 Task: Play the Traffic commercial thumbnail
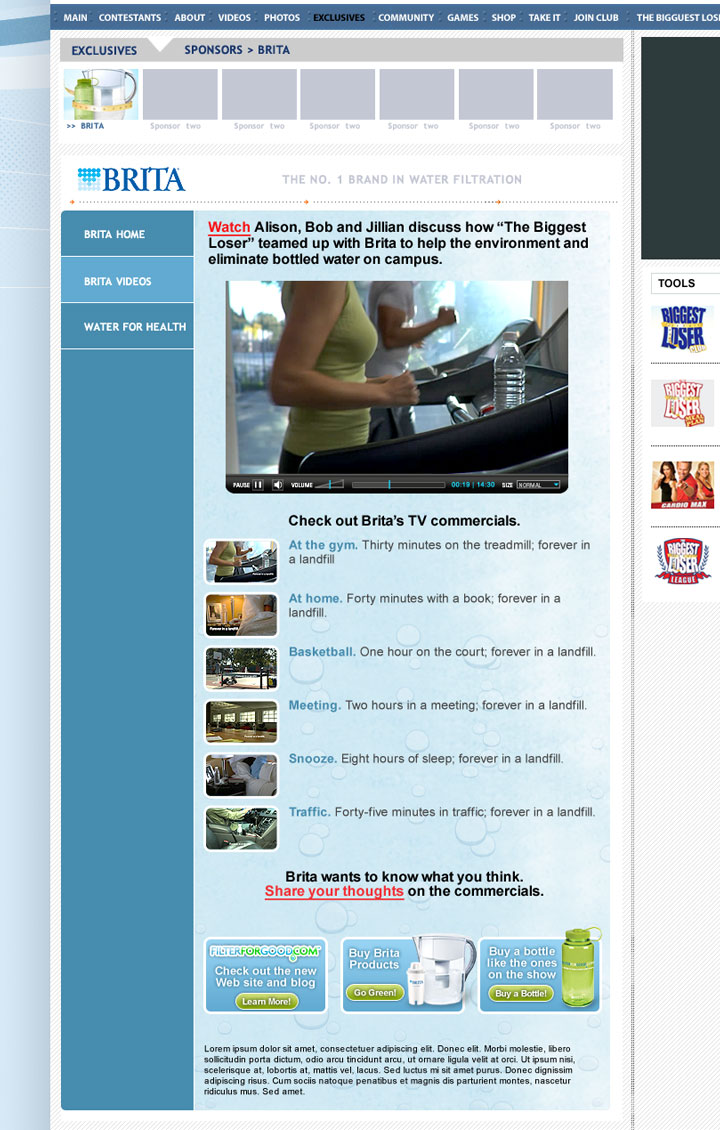[x=241, y=828]
